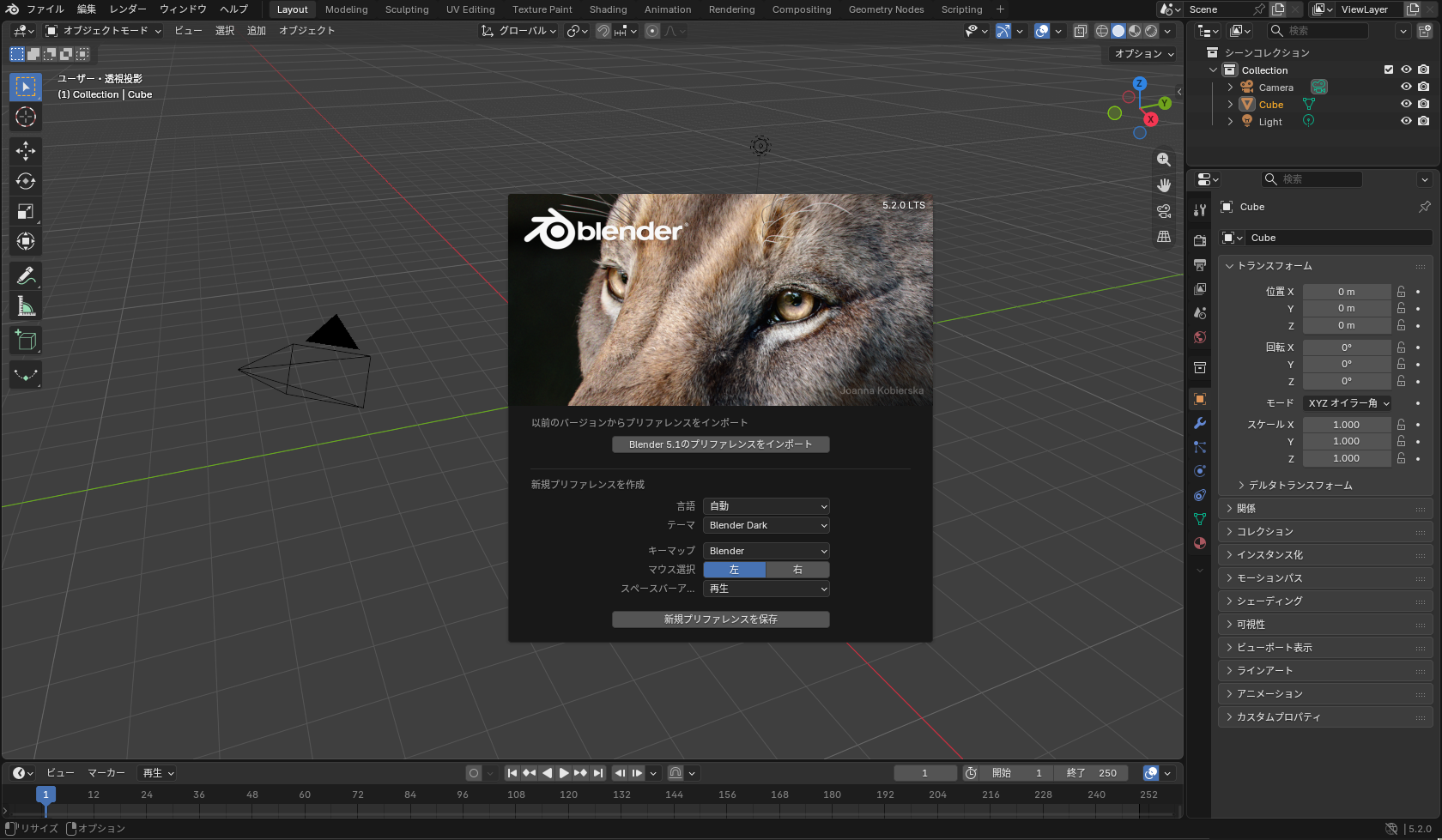Open the Object Data mesh tab icon
The width and height of the screenshot is (1442, 840).
click(1200, 519)
